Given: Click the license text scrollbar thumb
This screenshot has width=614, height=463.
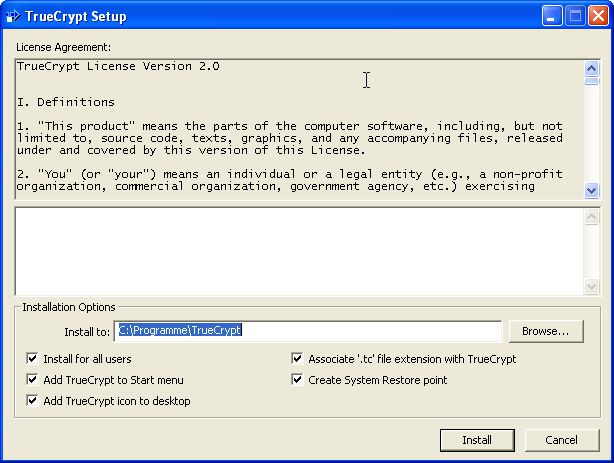Looking at the screenshot, I should 591,81.
